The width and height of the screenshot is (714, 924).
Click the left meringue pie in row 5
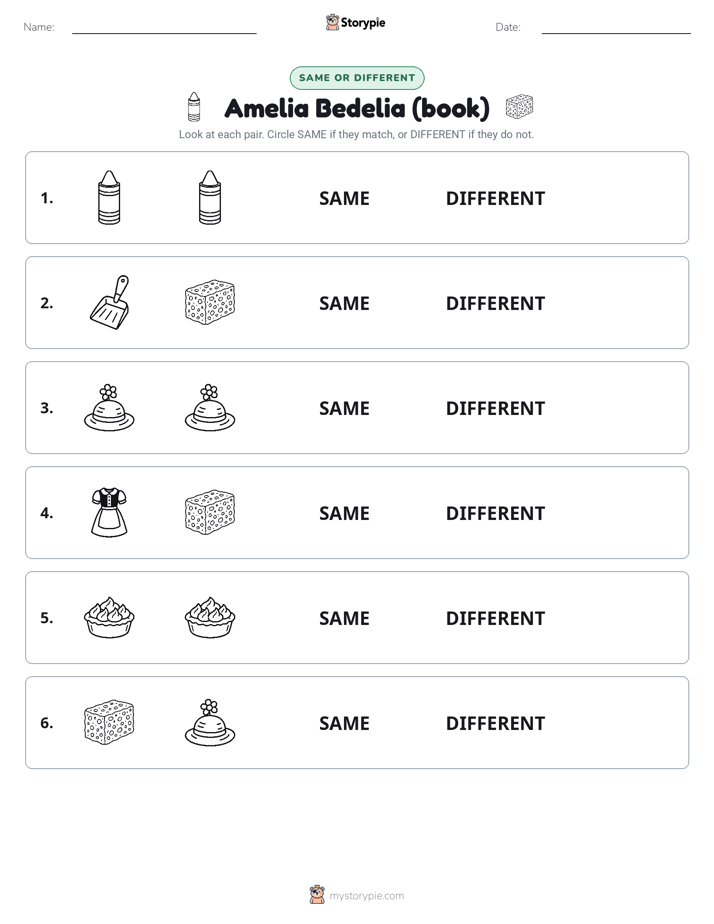(109, 617)
